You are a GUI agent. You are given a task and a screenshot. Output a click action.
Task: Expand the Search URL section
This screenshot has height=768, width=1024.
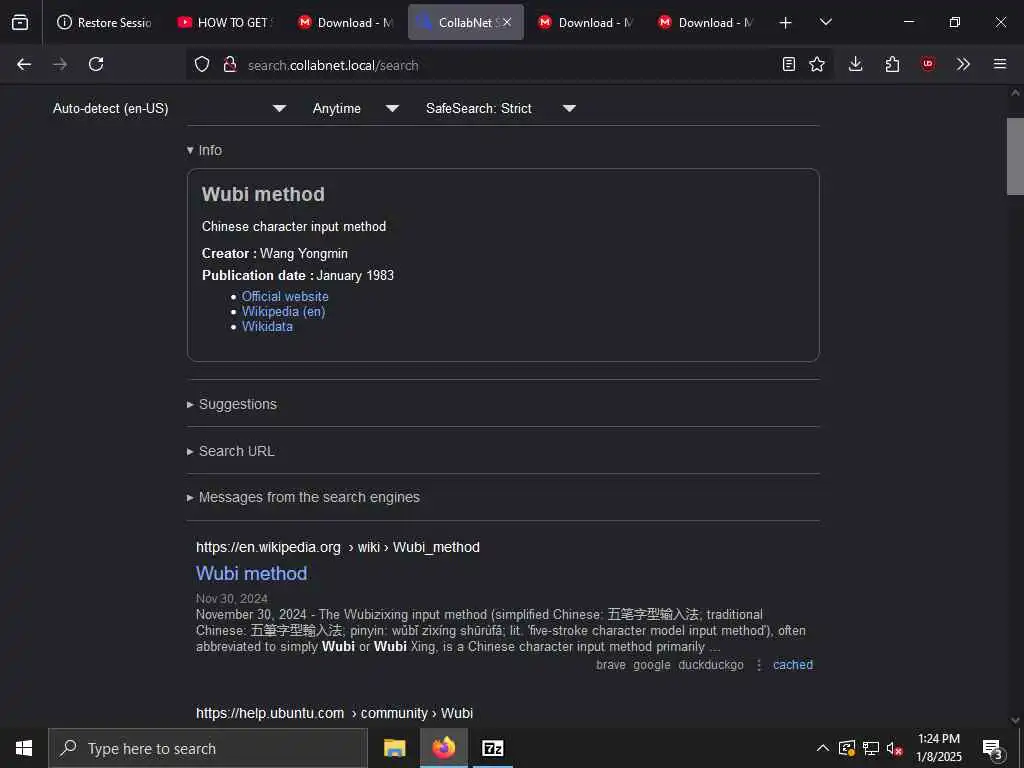point(231,451)
